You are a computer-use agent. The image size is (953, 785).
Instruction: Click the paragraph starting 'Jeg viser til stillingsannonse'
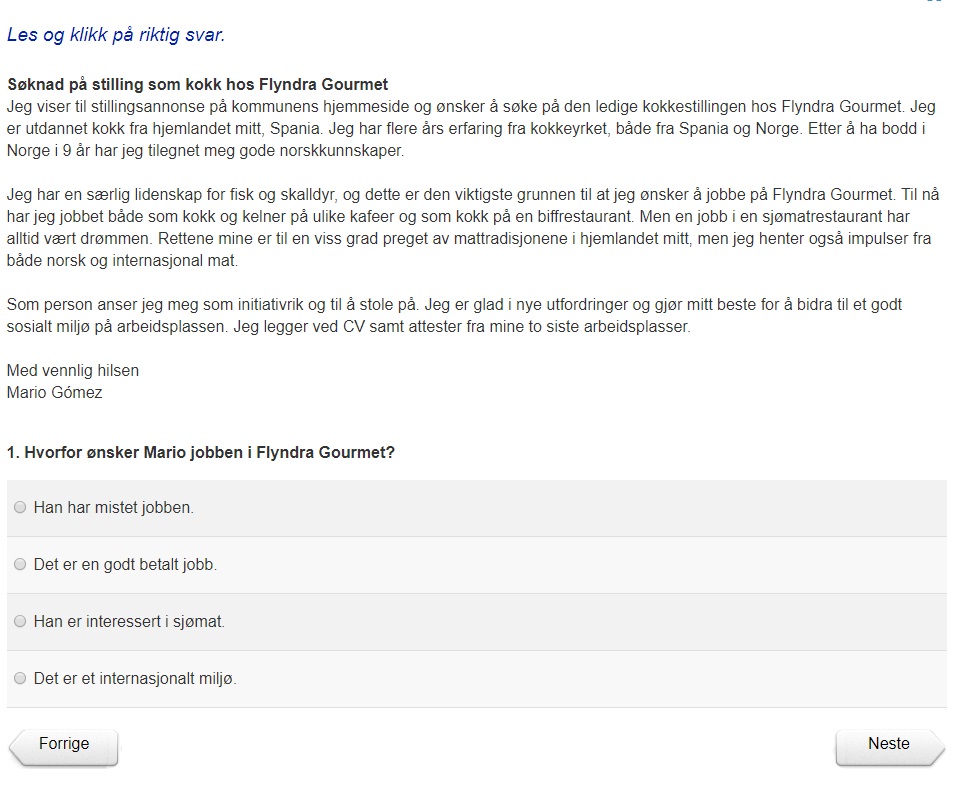(x=470, y=128)
